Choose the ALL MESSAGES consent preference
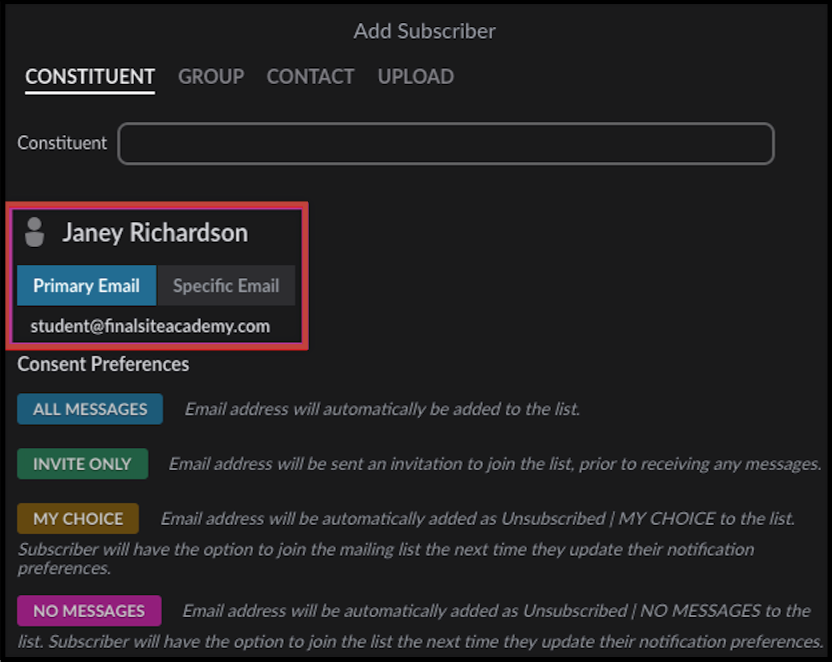The height and width of the screenshot is (662, 832). click(90, 409)
